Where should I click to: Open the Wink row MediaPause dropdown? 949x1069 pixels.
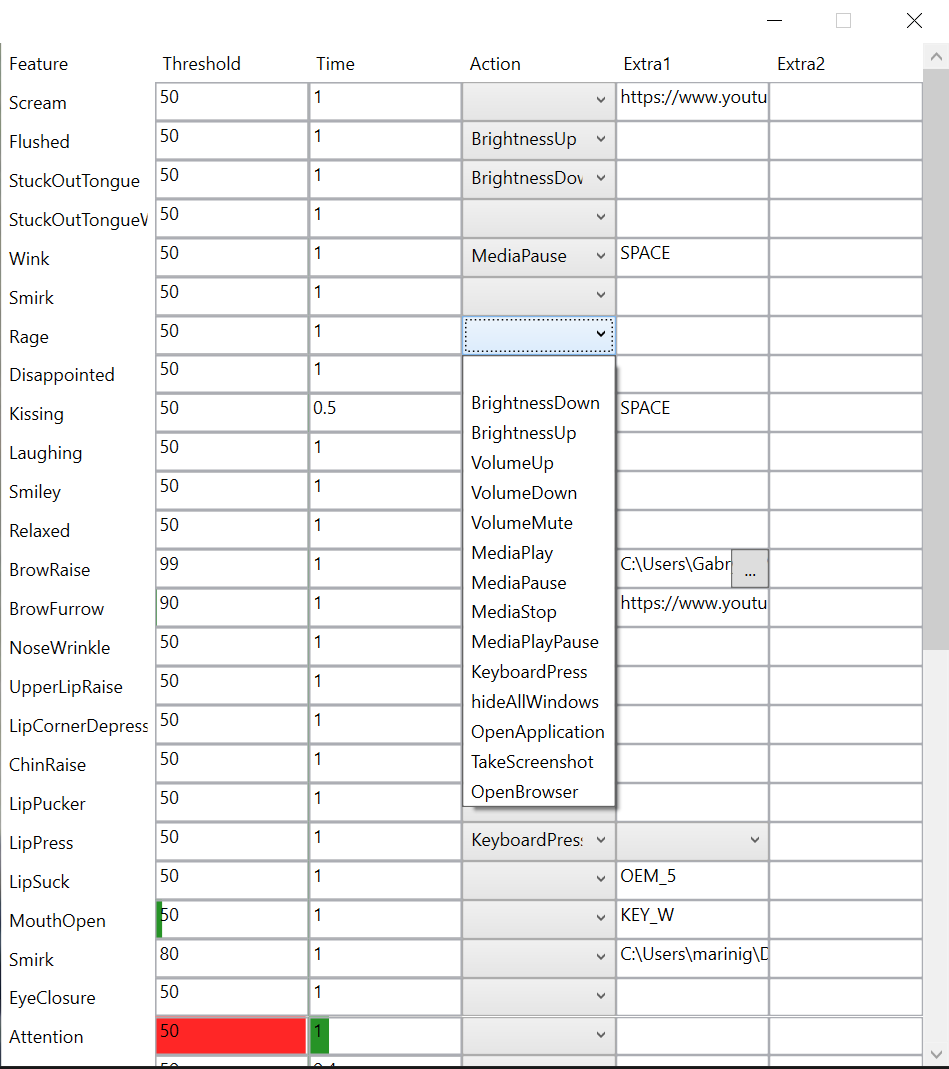click(x=539, y=256)
